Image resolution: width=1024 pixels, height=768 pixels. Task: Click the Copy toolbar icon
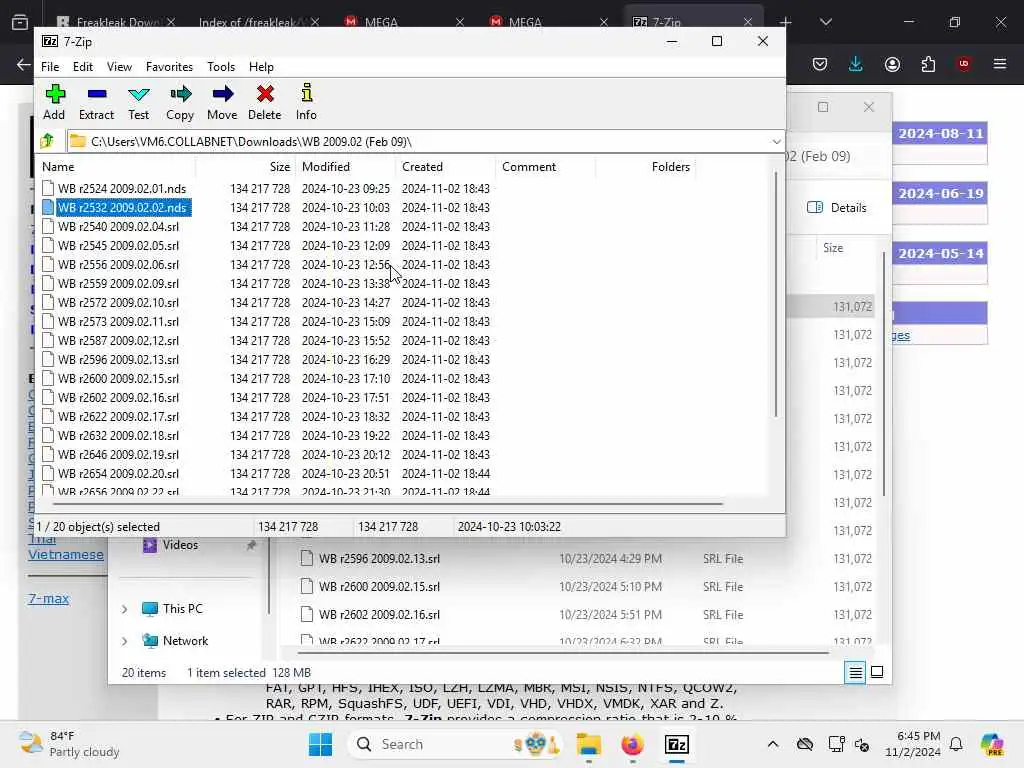180,103
